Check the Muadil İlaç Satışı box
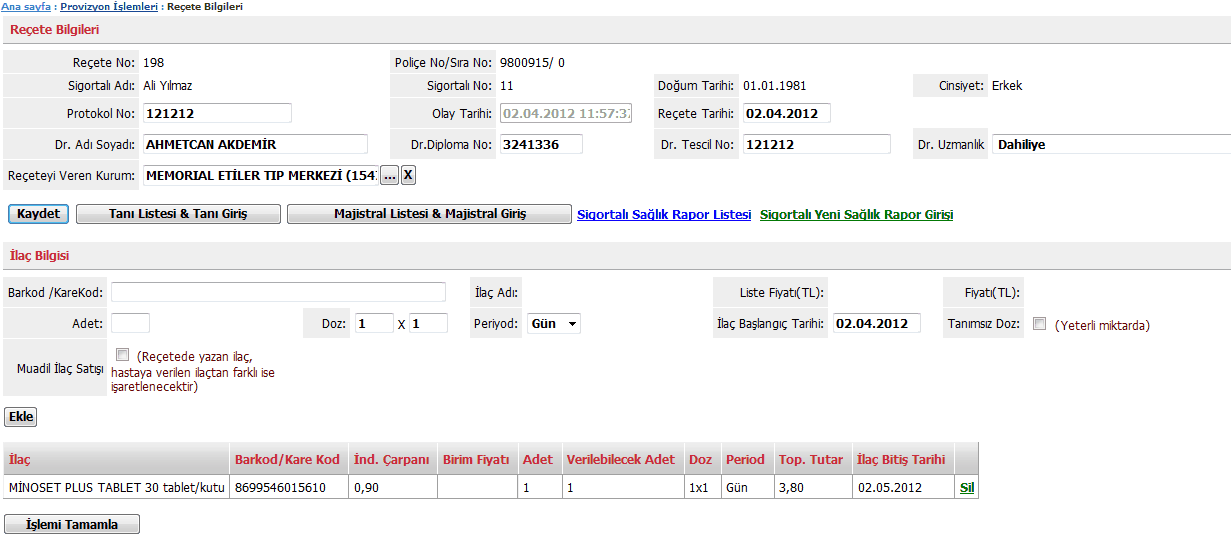This screenshot has height=540, width=1231. 122,355
